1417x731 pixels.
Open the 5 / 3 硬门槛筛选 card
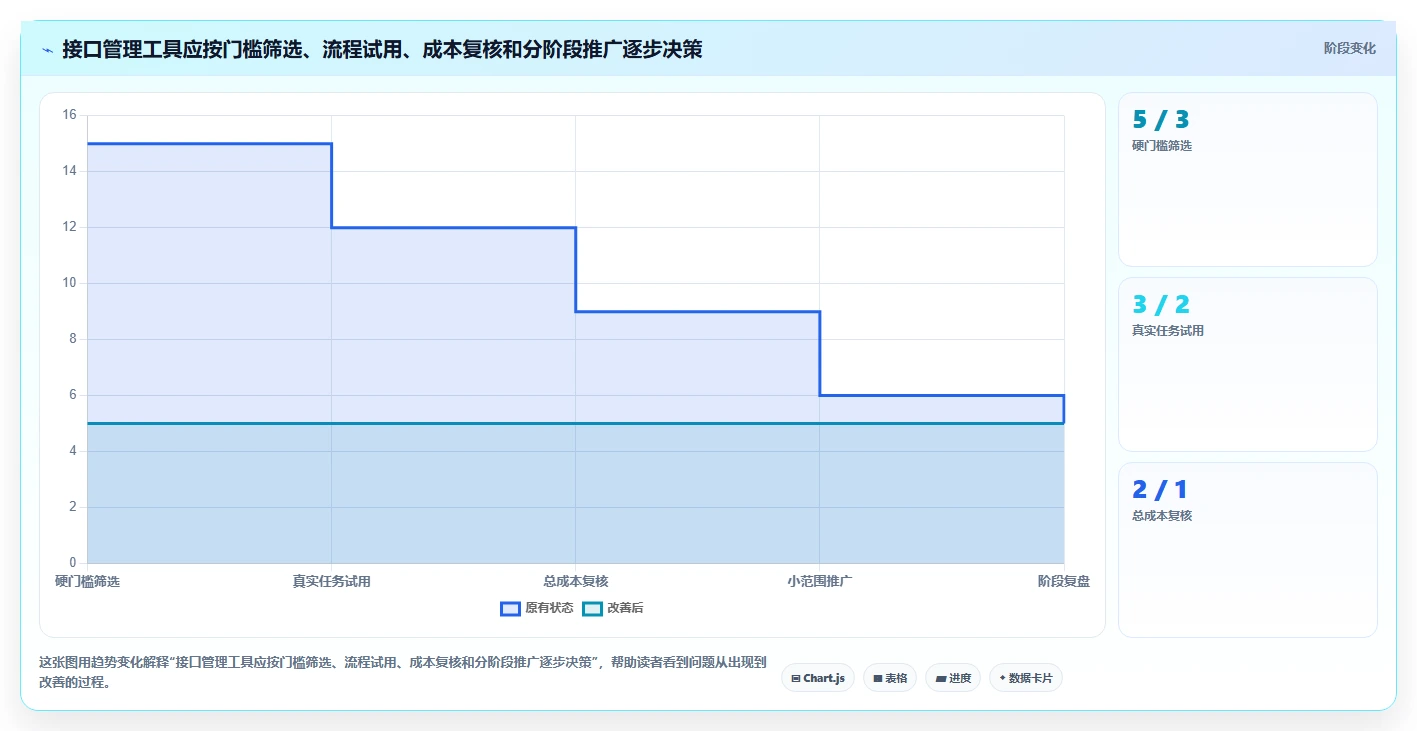pyautogui.click(x=1248, y=180)
